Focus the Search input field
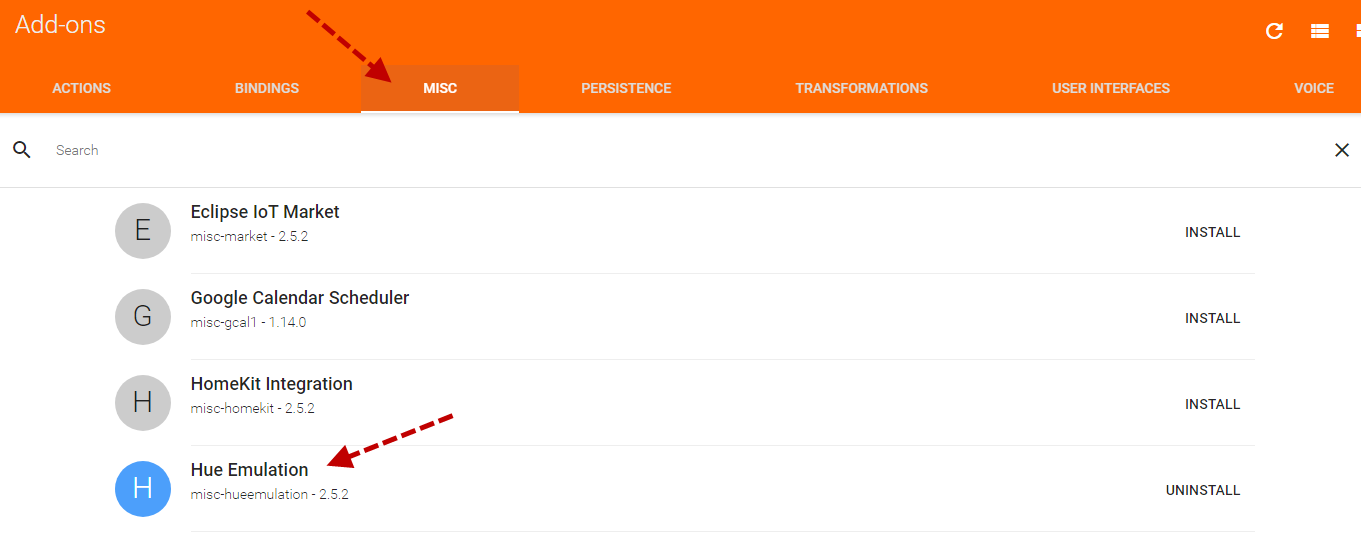 pyautogui.click(x=685, y=150)
